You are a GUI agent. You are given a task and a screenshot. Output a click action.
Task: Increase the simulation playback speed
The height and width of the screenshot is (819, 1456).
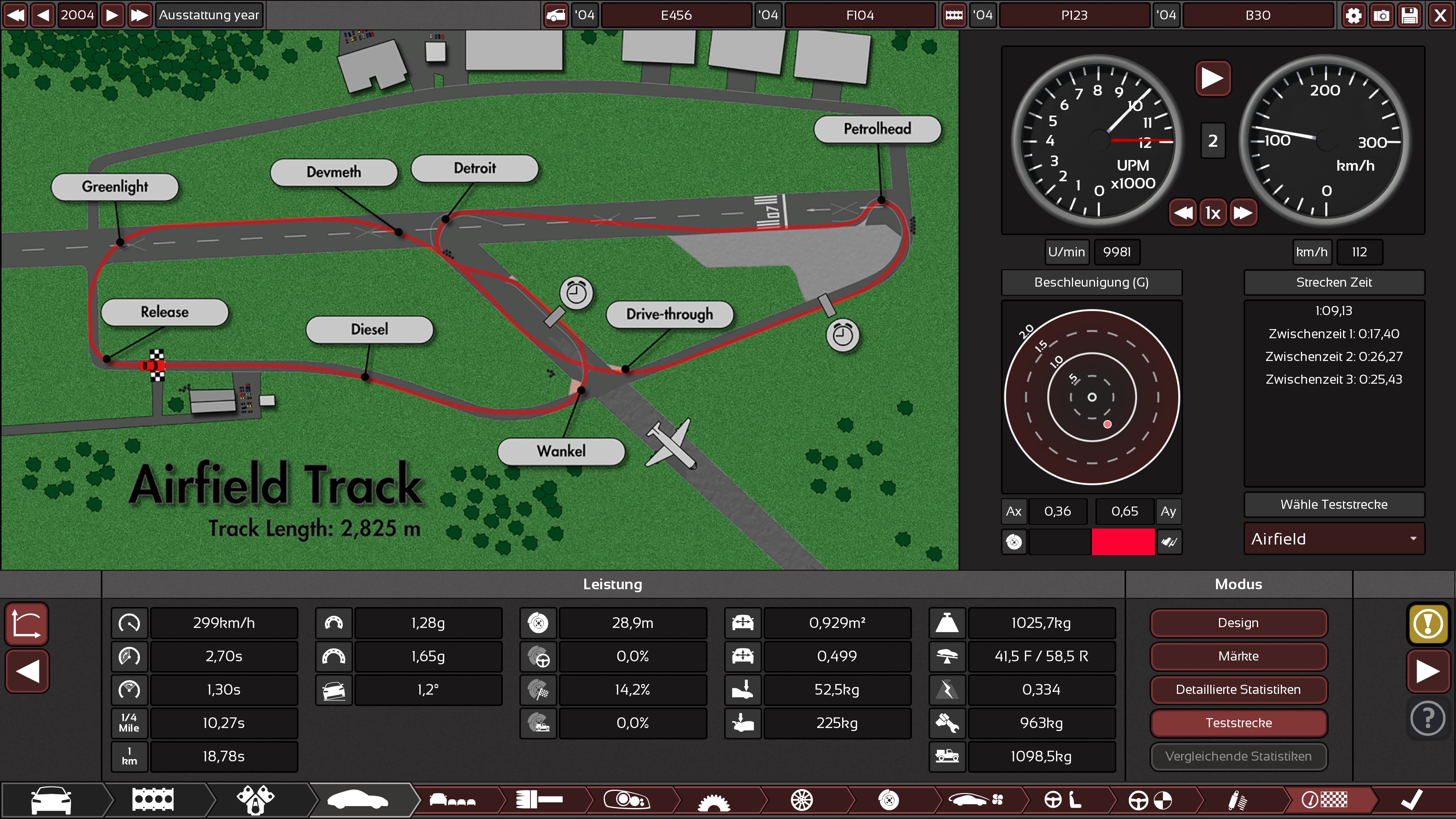[x=1243, y=213]
